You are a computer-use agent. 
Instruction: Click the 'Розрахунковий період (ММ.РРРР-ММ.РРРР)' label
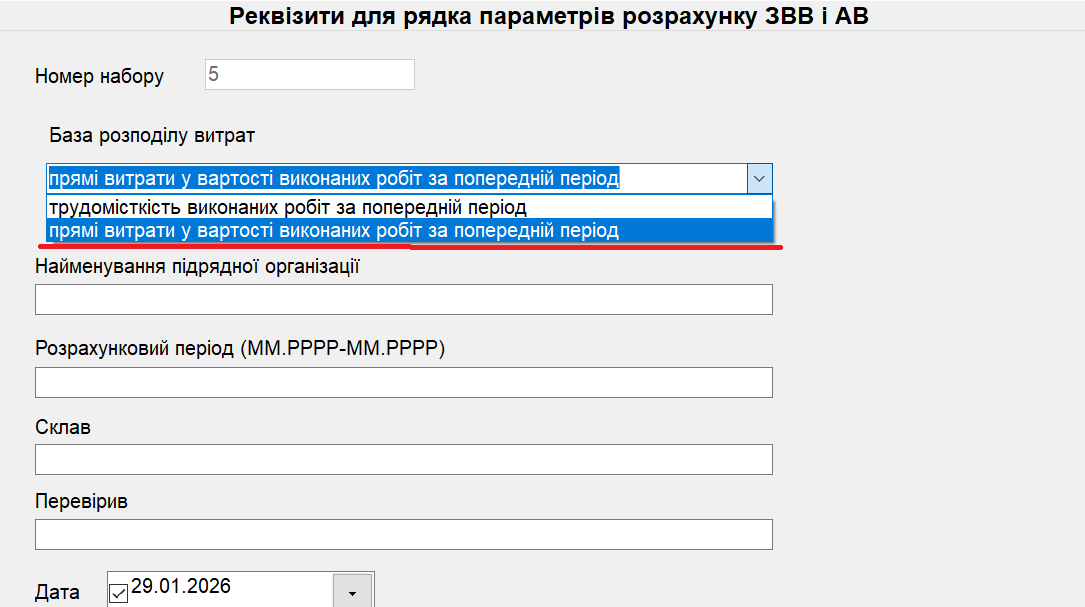point(240,349)
